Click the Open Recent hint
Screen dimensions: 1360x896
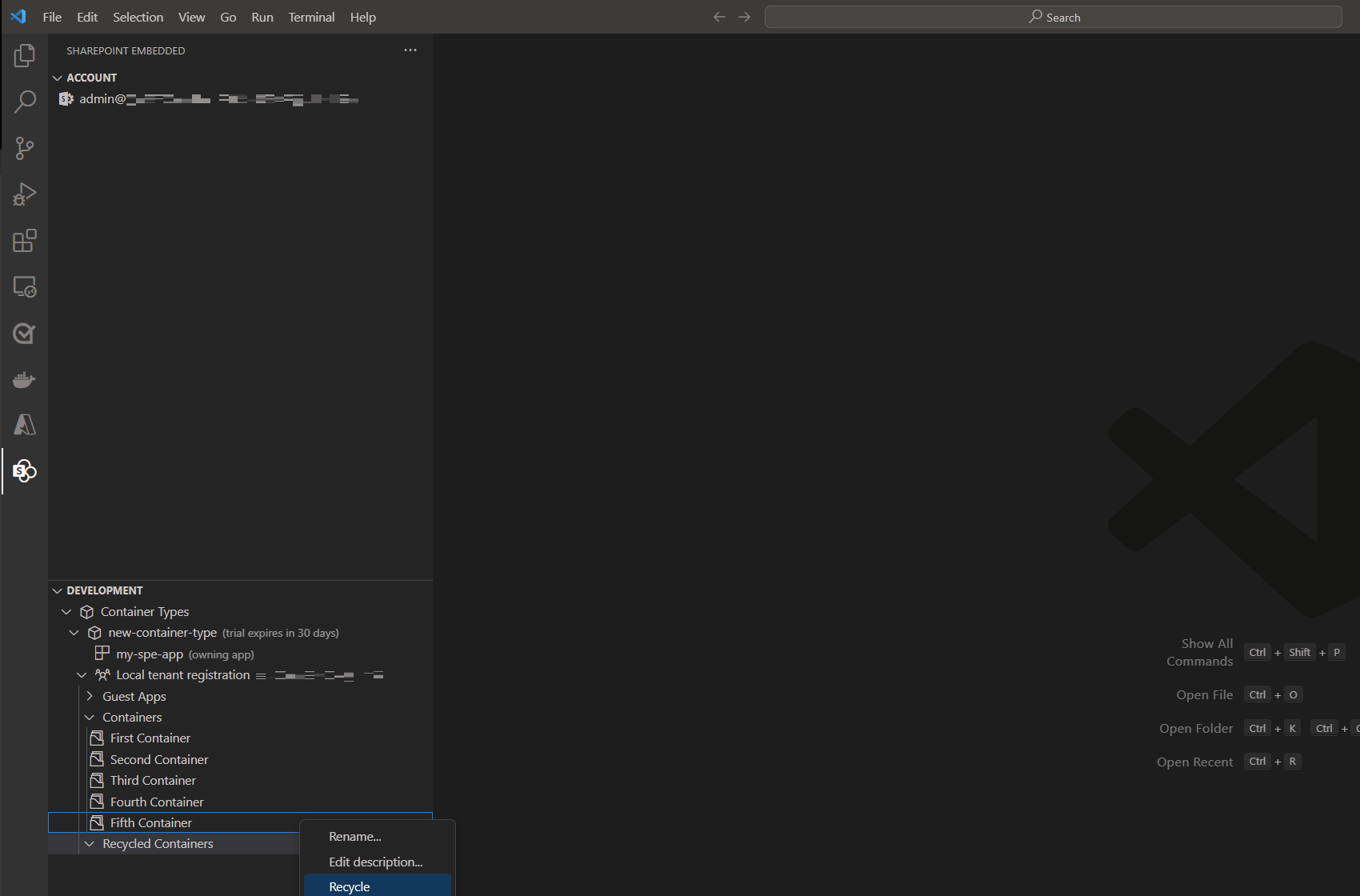click(x=1194, y=762)
